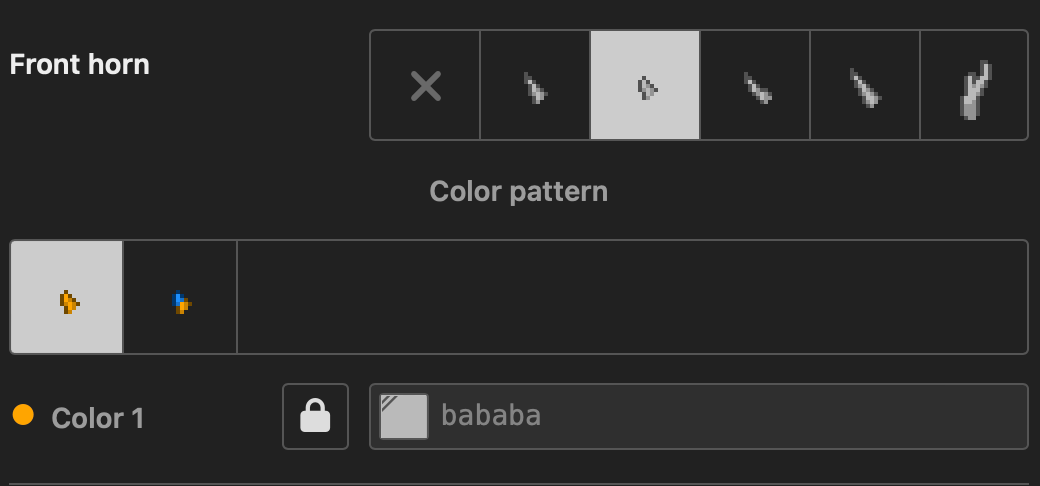
Task: Toggle the lock icon for Color 1
Action: (x=315, y=416)
